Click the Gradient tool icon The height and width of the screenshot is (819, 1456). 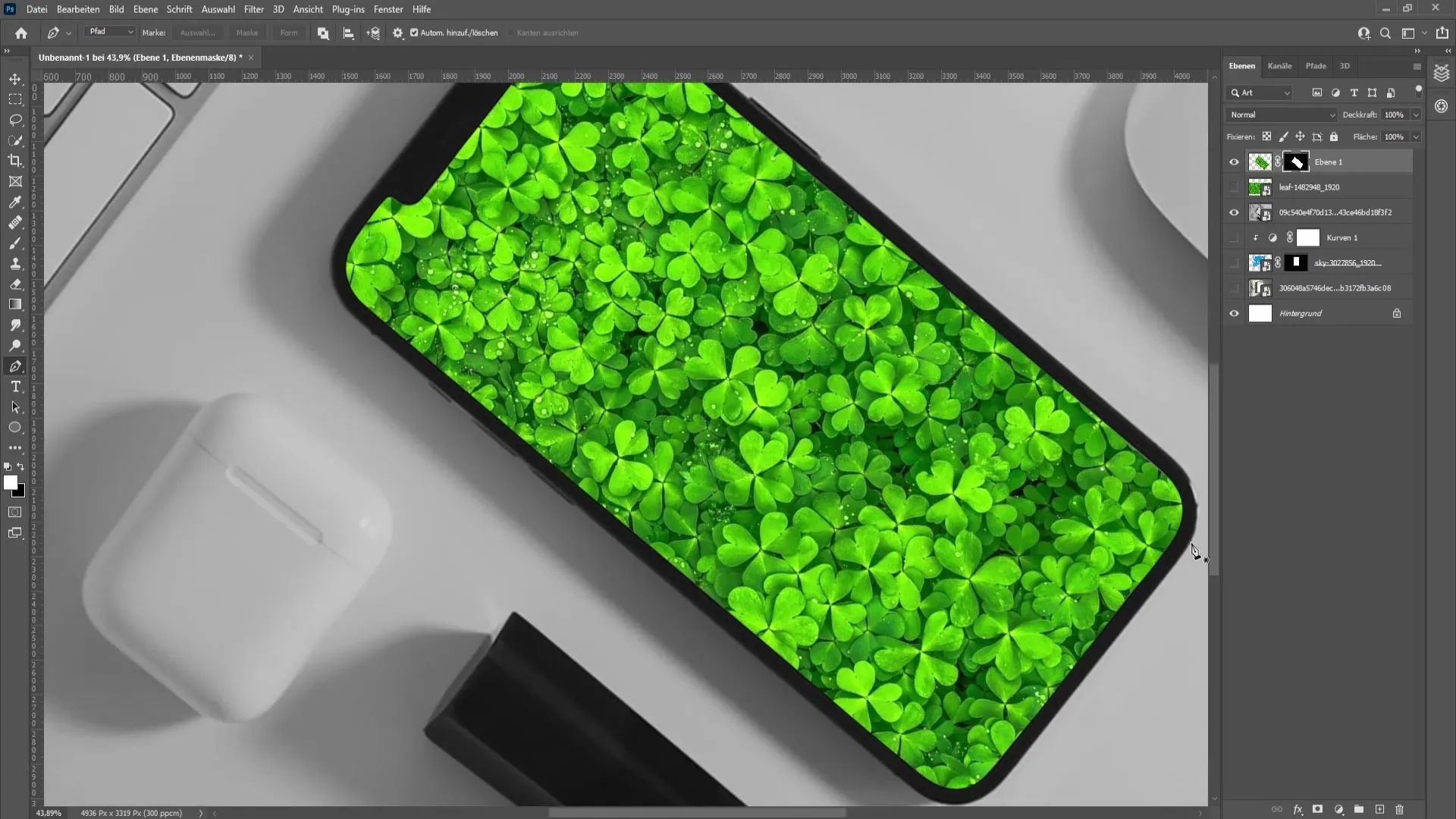pyautogui.click(x=15, y=305)
